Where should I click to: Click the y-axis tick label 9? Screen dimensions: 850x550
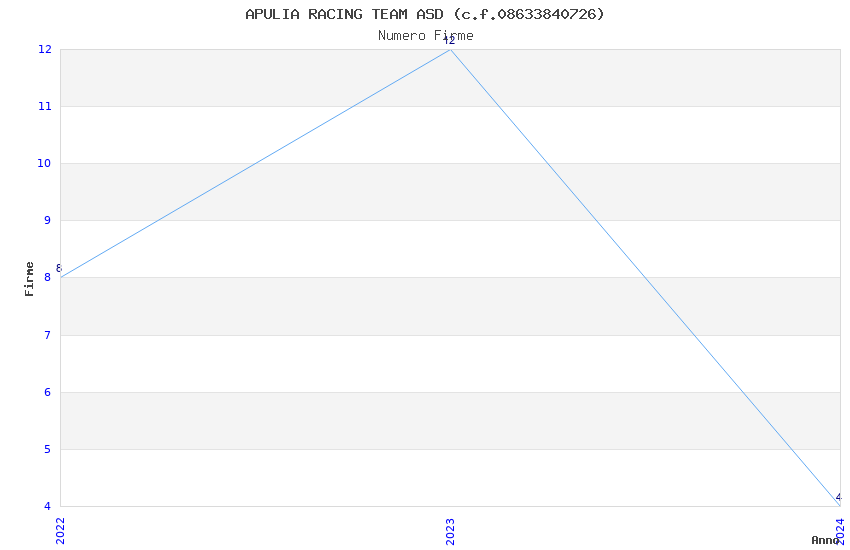(48, 221)
